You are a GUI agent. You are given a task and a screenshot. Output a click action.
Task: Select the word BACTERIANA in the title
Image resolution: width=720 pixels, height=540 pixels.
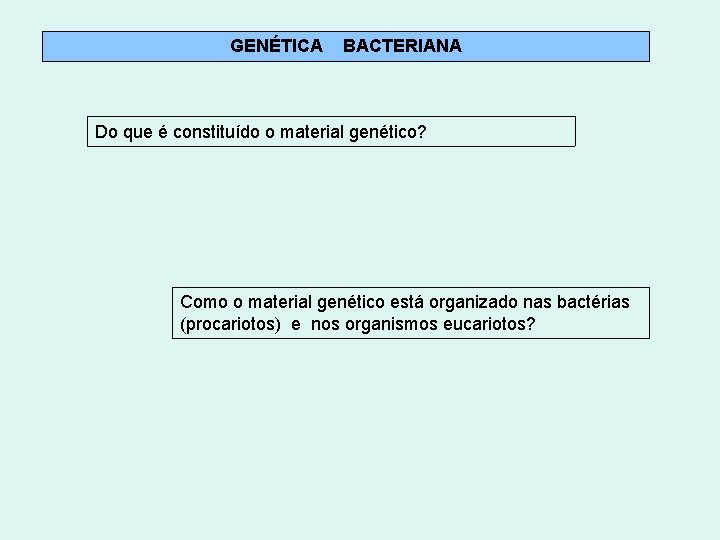402,46
